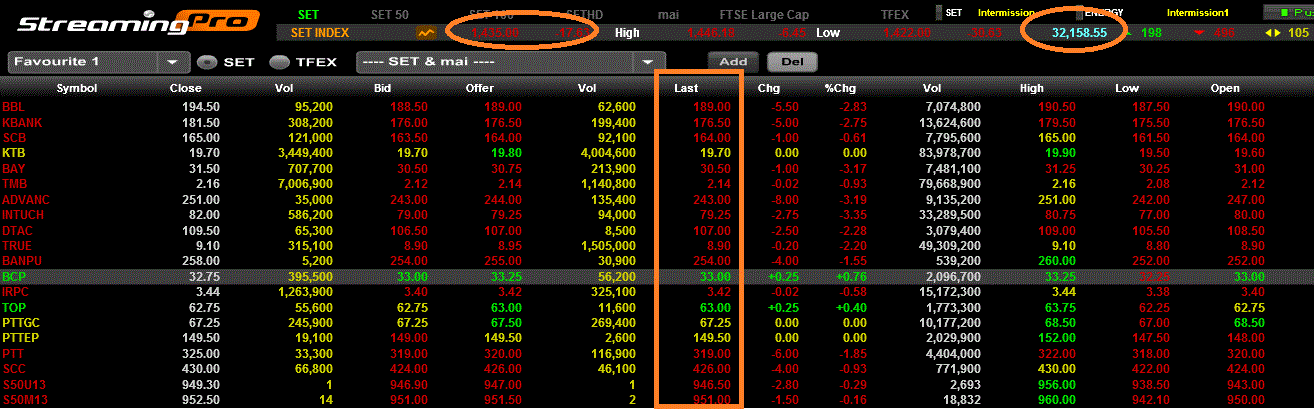Click the %Chg column header
The width and height of the screenshot is (1314, 410).
pos(838,88)
